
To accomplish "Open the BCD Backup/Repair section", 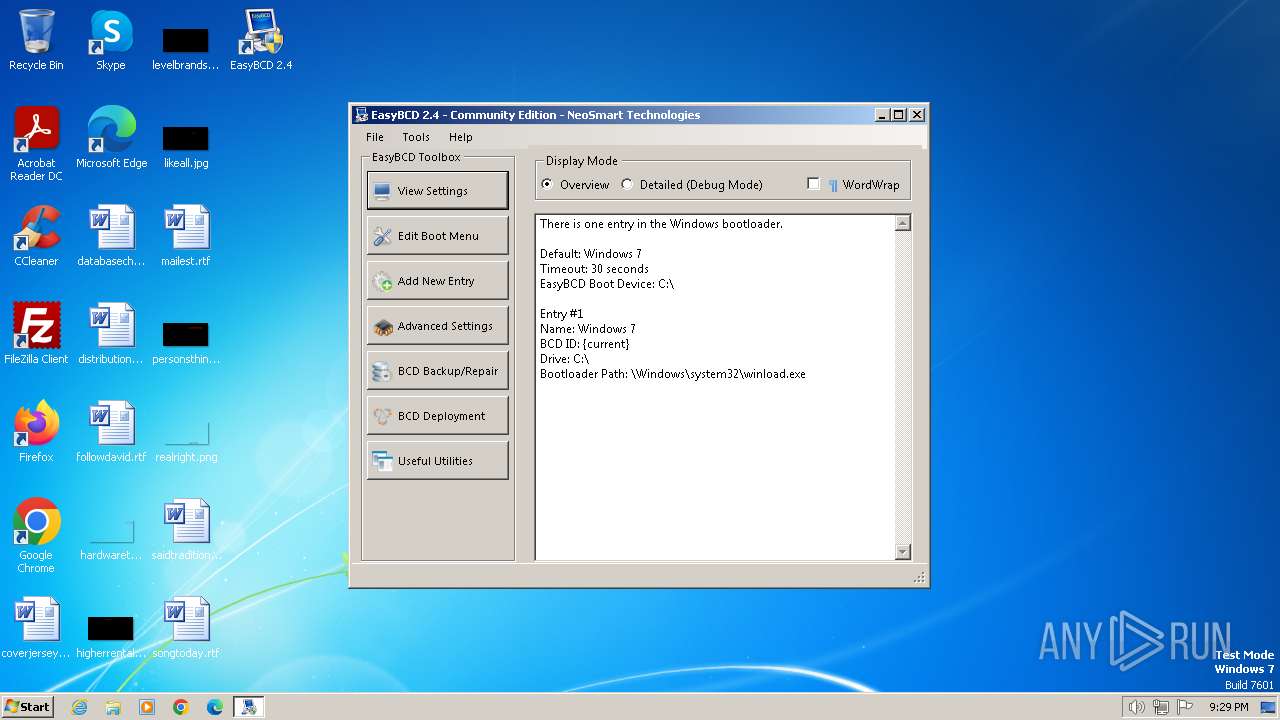I will 437,371.
